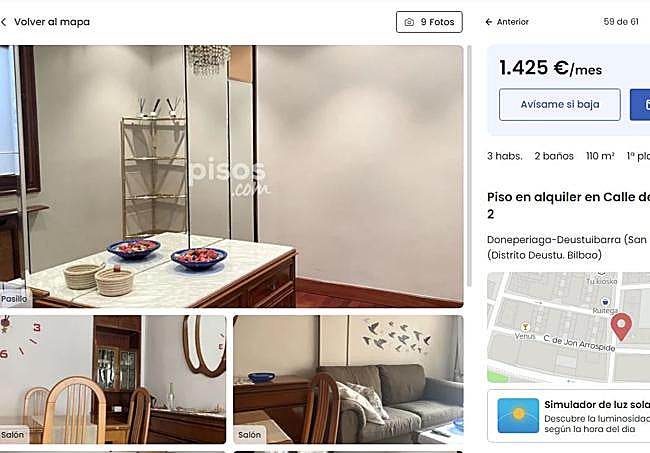Open the 9 Fotos gallery button

429,22
